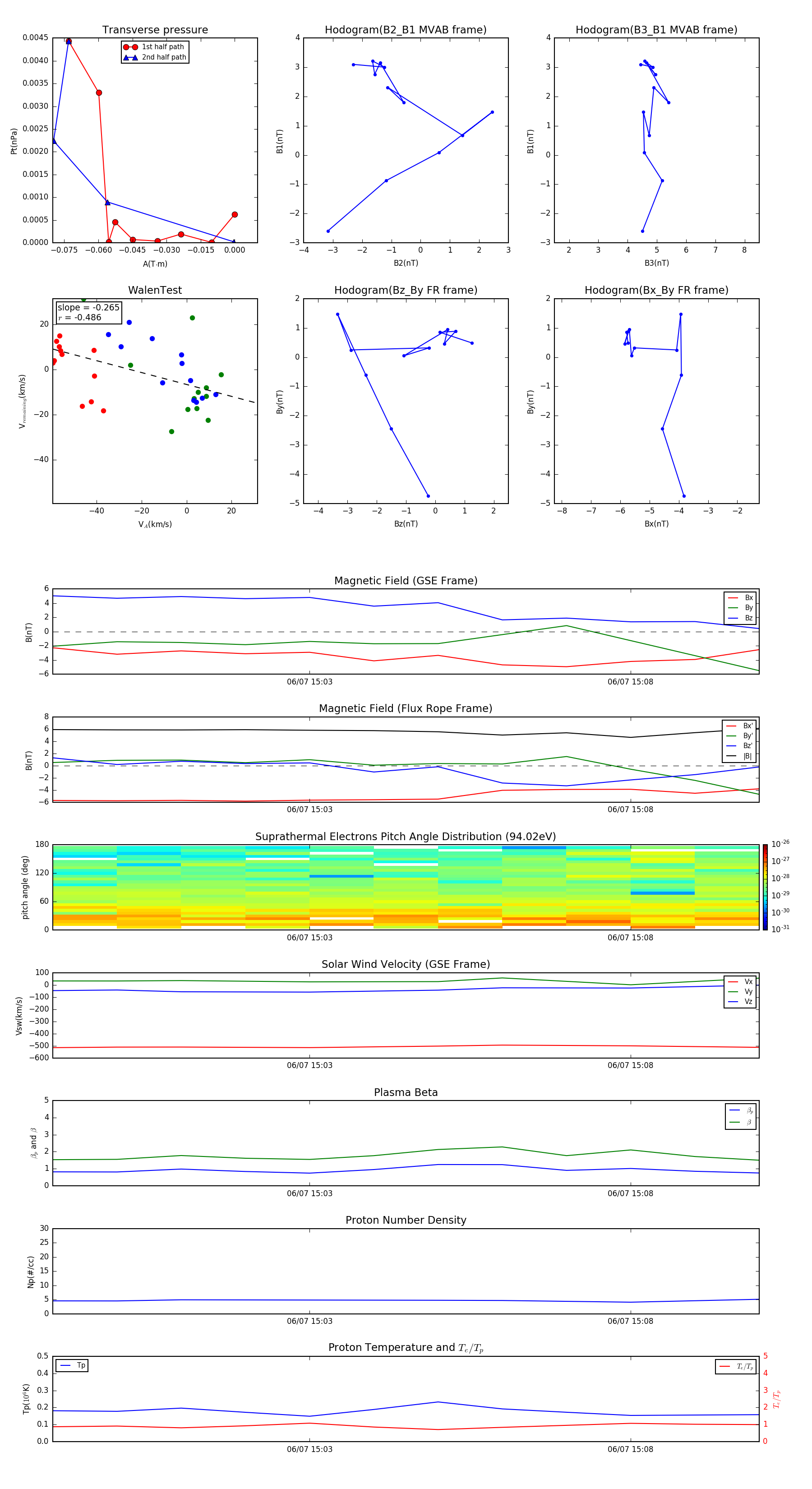Click the 'B2(nT)' x-axis label
812x1489 pixels.
pos(406,263)
